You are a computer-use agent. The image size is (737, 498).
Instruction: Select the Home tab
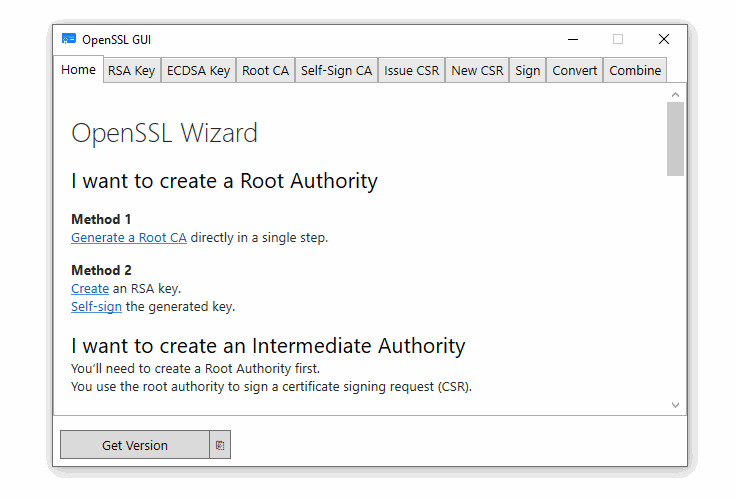tap(78, 70)
